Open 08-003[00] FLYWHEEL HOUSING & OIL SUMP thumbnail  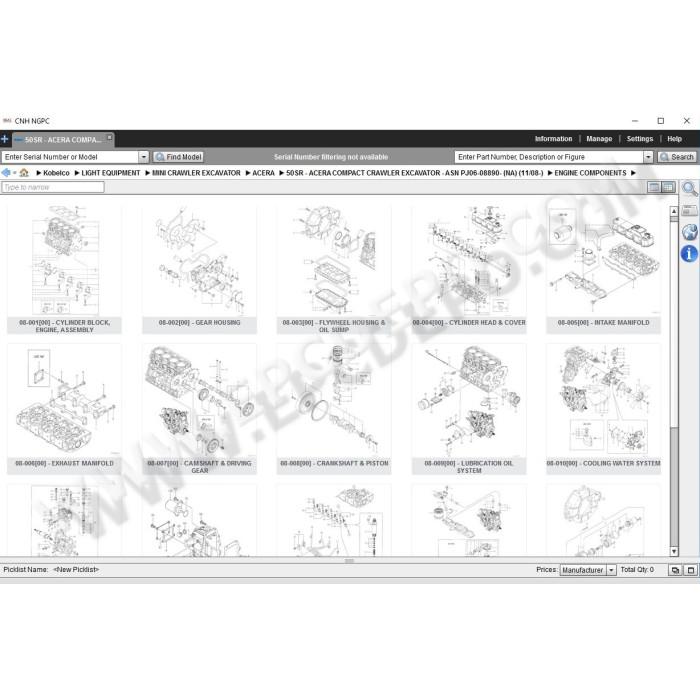click(x=334, y=269)
